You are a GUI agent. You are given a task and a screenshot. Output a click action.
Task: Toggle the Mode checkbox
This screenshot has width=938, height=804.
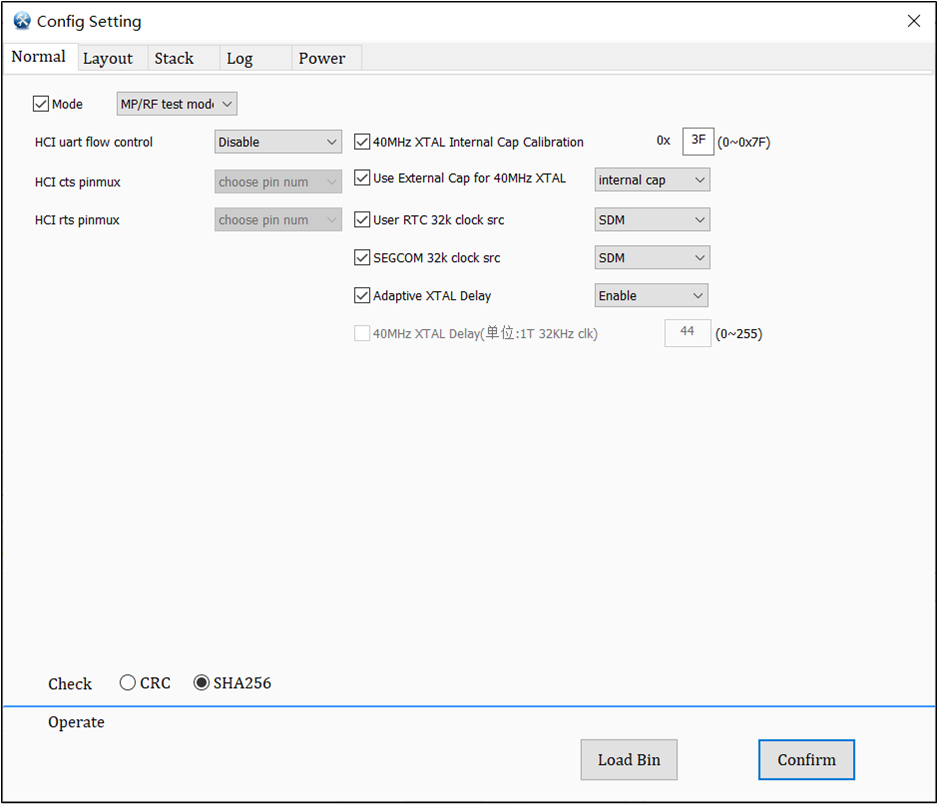[x=39, y=103]
